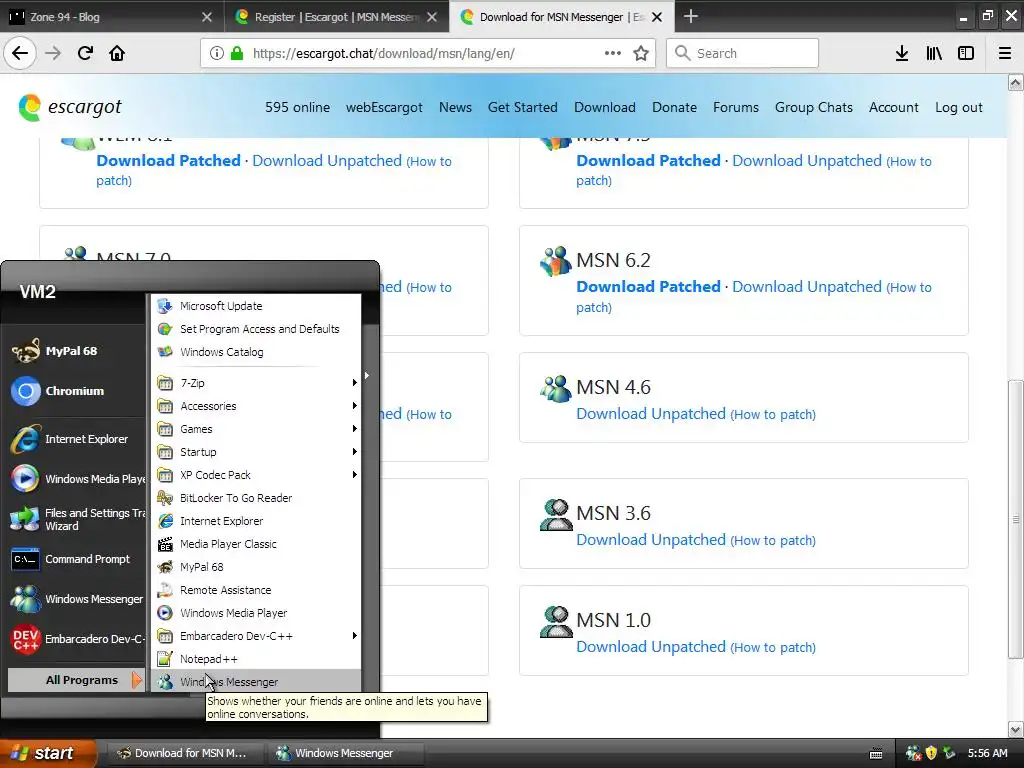Launch MyPal 68 from pinned Start menu
This screenshot has width=1024, height=768.
pyautogui.click(x=72, y=351)
